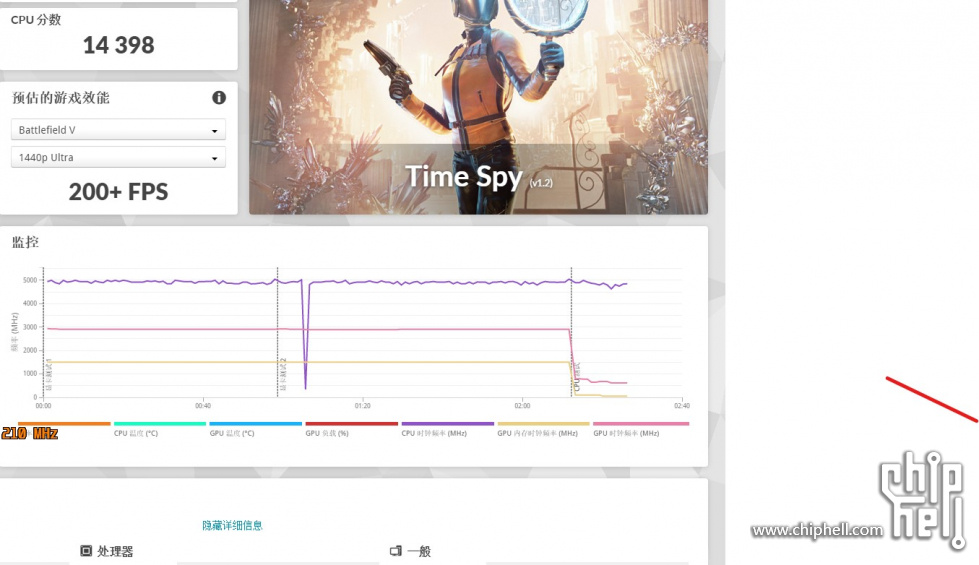The height and width of the screenshot is (565, 979).
Task: Toggle the GPU 内存时钟频率 (MHz) legend series
Action: click(x=543, y=429)
